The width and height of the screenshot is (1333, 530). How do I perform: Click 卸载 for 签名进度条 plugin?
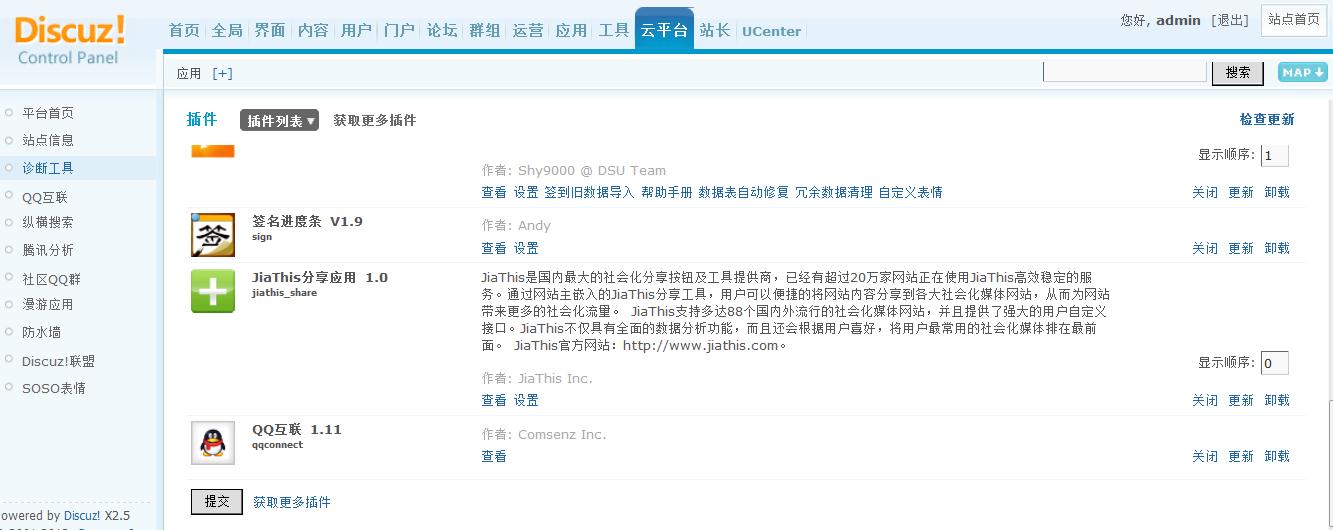pyautogui.click(x=1277, y=248)
